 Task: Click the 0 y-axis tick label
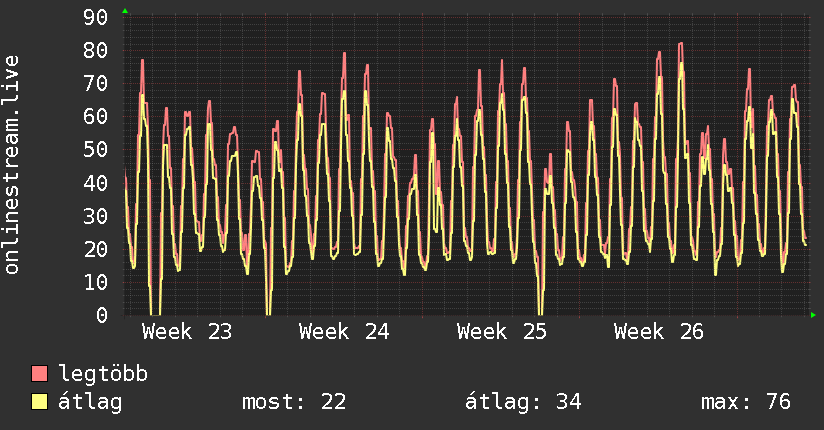[x=102, y=315]
